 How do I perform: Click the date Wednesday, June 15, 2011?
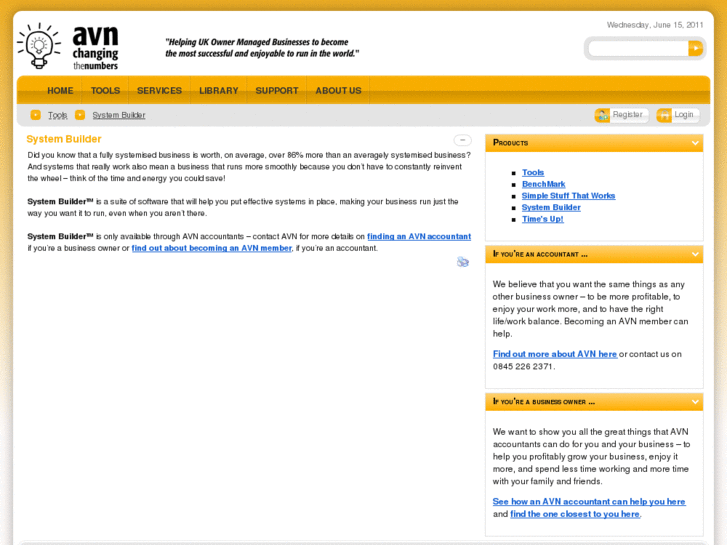tap(655, 25)
